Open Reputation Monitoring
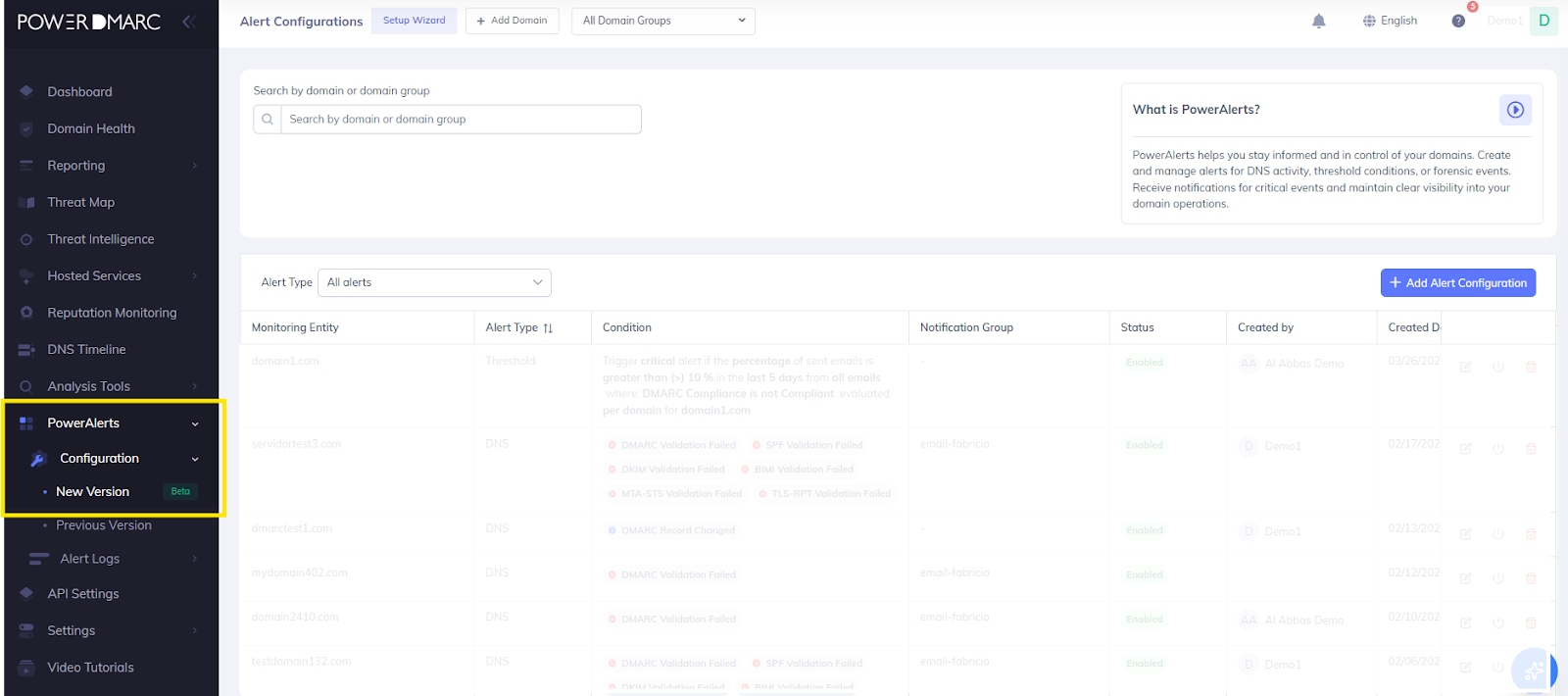This screenshot has height=696, width=1568. (x=111, y=313)
